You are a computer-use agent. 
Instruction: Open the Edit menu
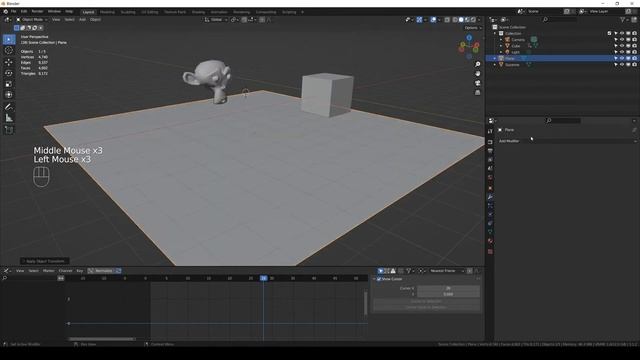[24, 11]
